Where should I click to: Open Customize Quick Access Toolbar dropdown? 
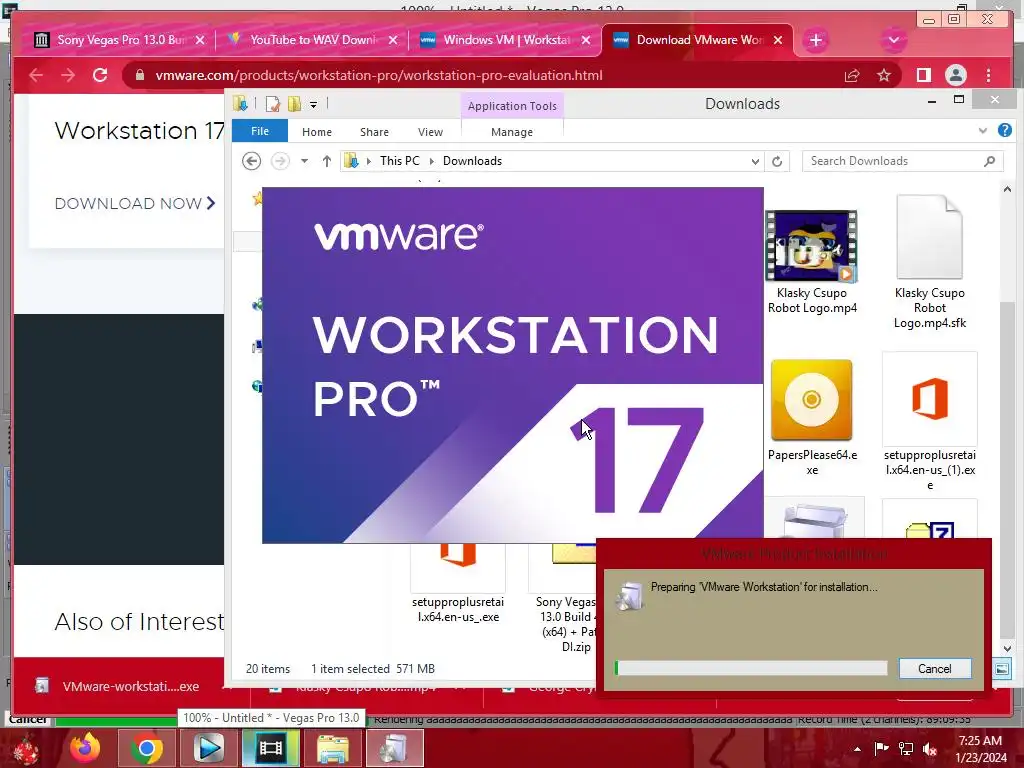click(x=313, y=104)
